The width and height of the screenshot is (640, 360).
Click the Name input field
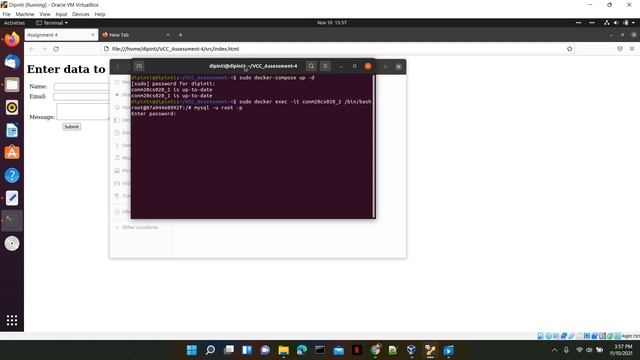tap(82, 87)
